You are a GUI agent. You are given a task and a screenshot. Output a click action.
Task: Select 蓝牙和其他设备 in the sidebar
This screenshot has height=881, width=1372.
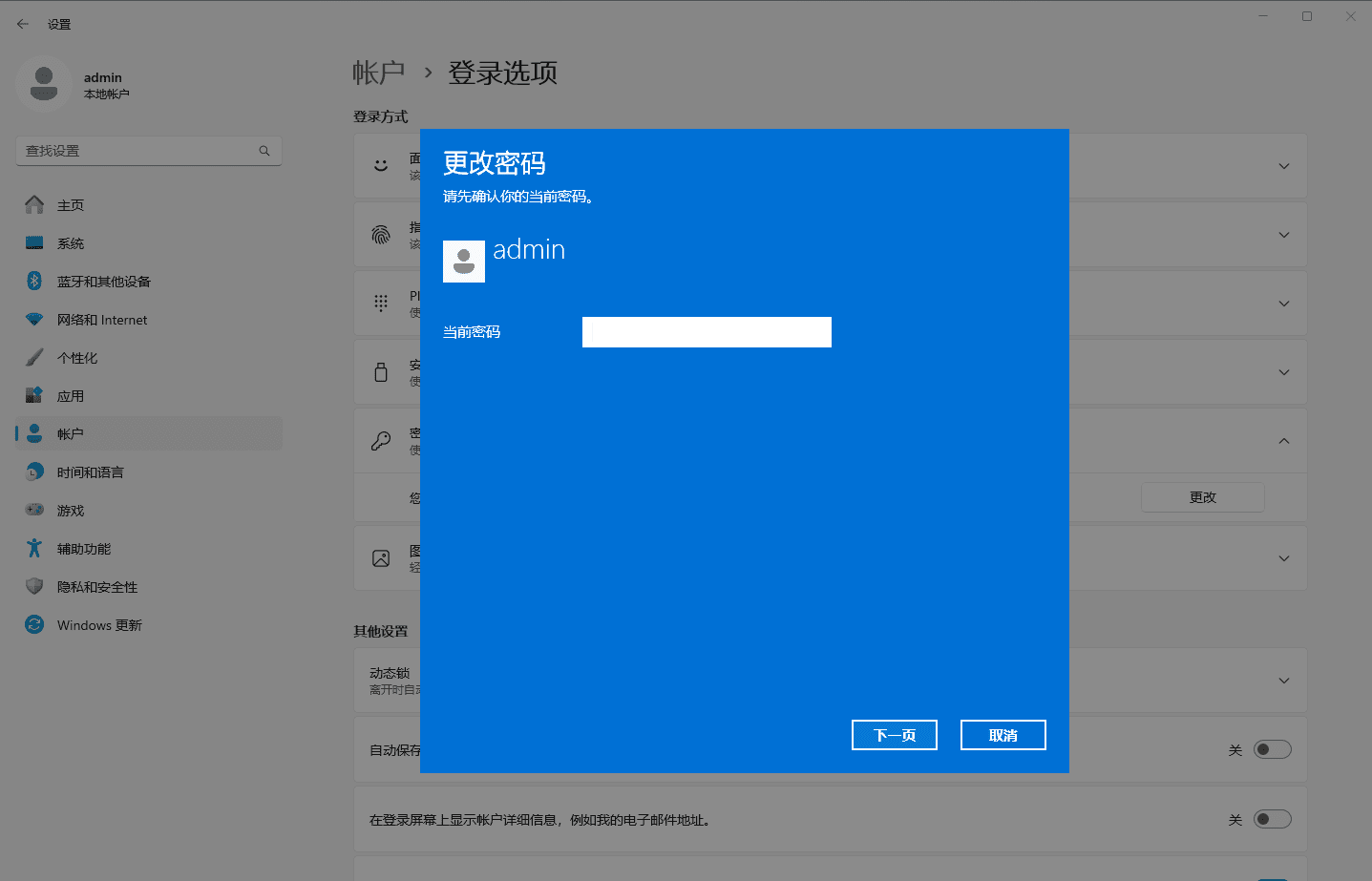coord(149,282)
